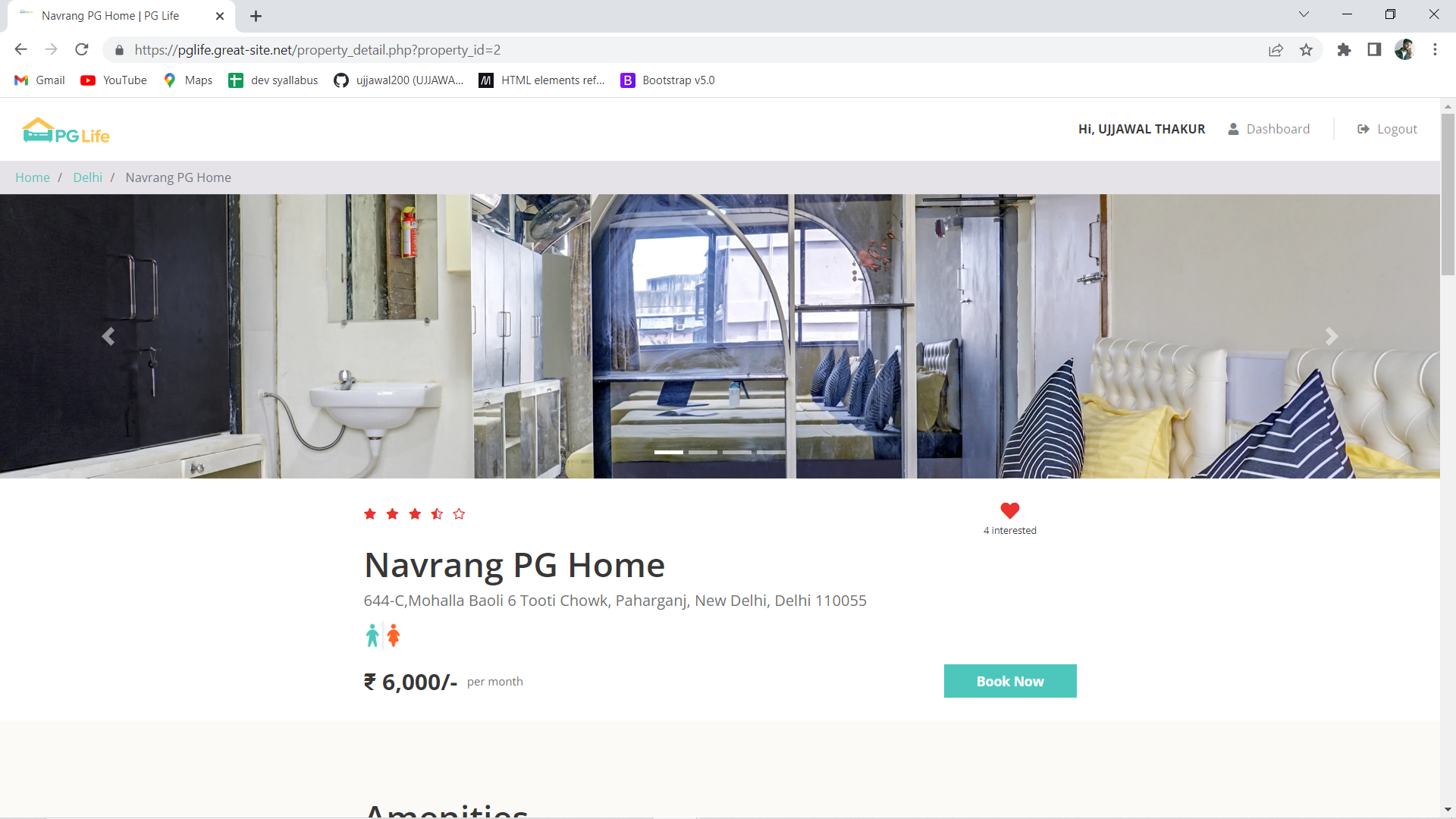Open the Delhi breadcrumb link

point(87,177)
